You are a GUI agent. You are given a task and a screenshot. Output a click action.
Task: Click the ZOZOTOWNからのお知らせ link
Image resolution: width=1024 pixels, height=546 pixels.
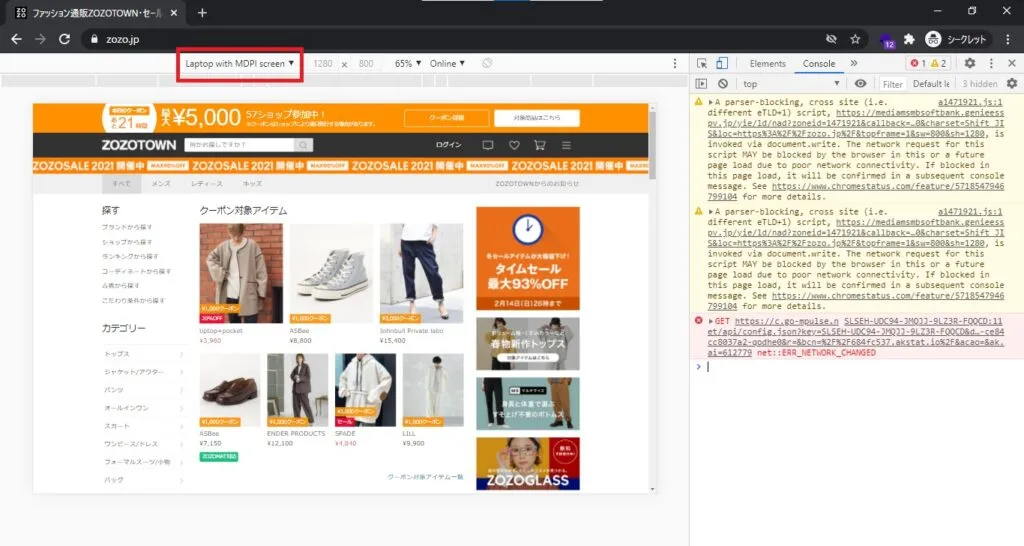coord(537,184)
